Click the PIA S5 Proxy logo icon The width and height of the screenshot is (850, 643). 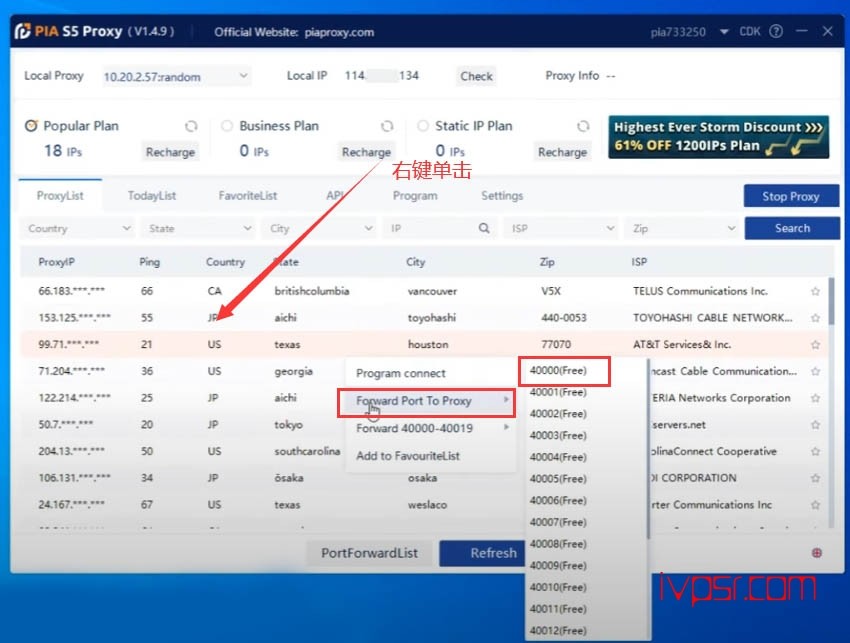[23, 31]
